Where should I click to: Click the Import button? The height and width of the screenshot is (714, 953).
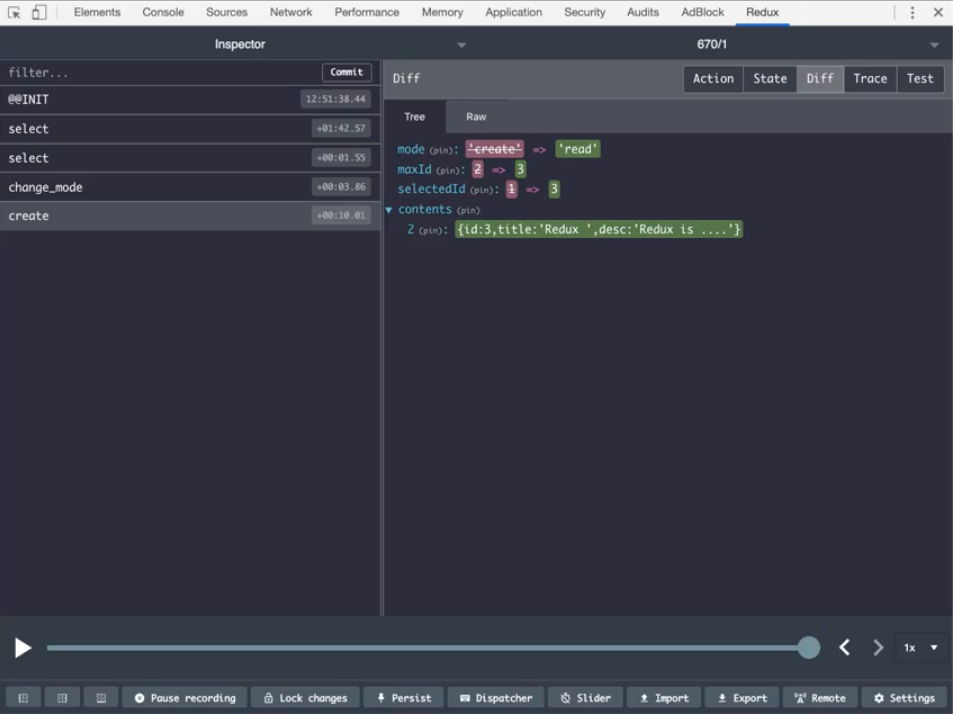tap(664, 698)
